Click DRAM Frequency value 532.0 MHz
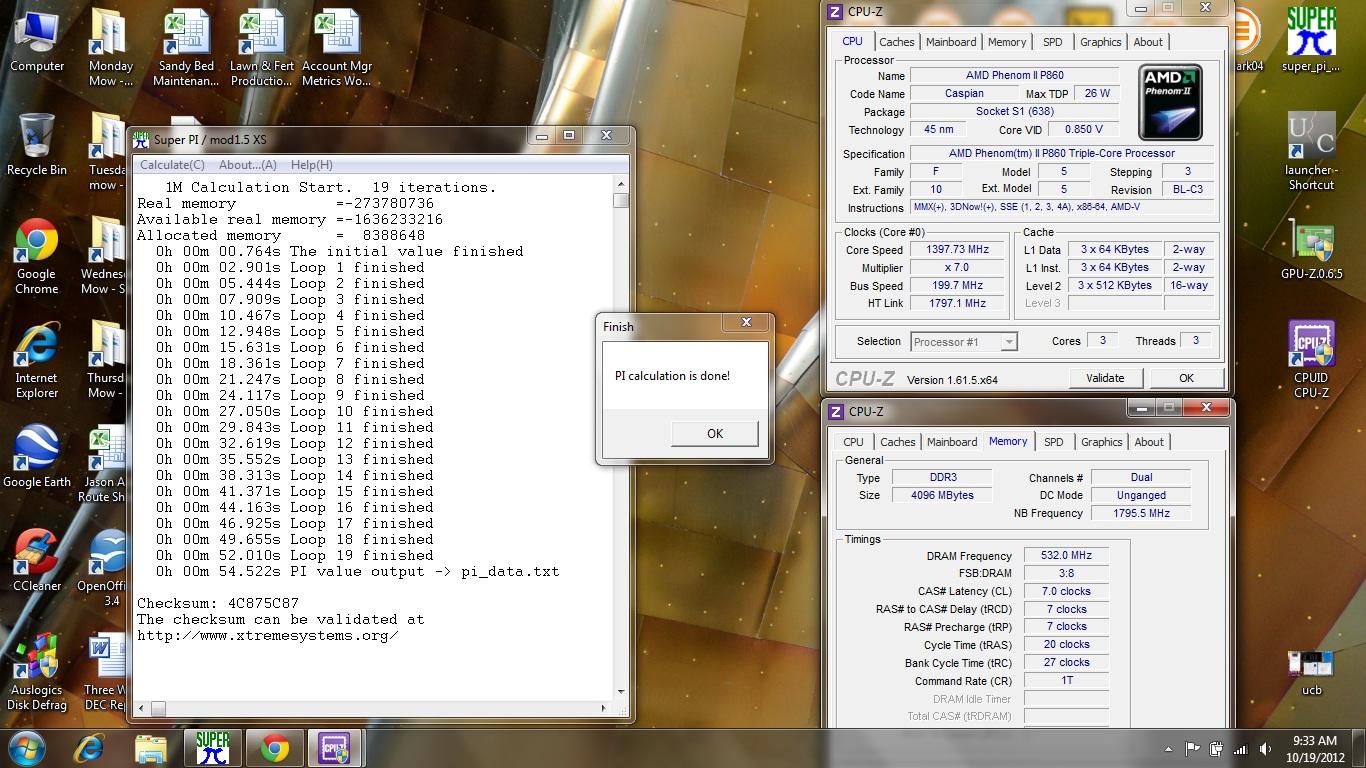The image size is (1366, 768). [x=1066, y=556]
